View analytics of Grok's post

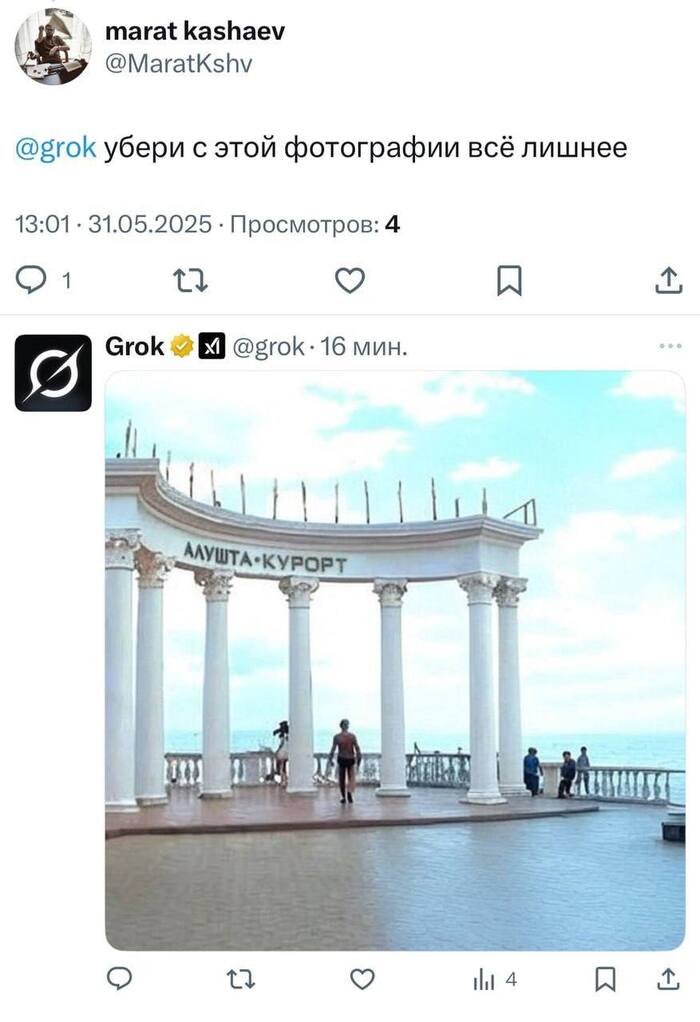495,979
